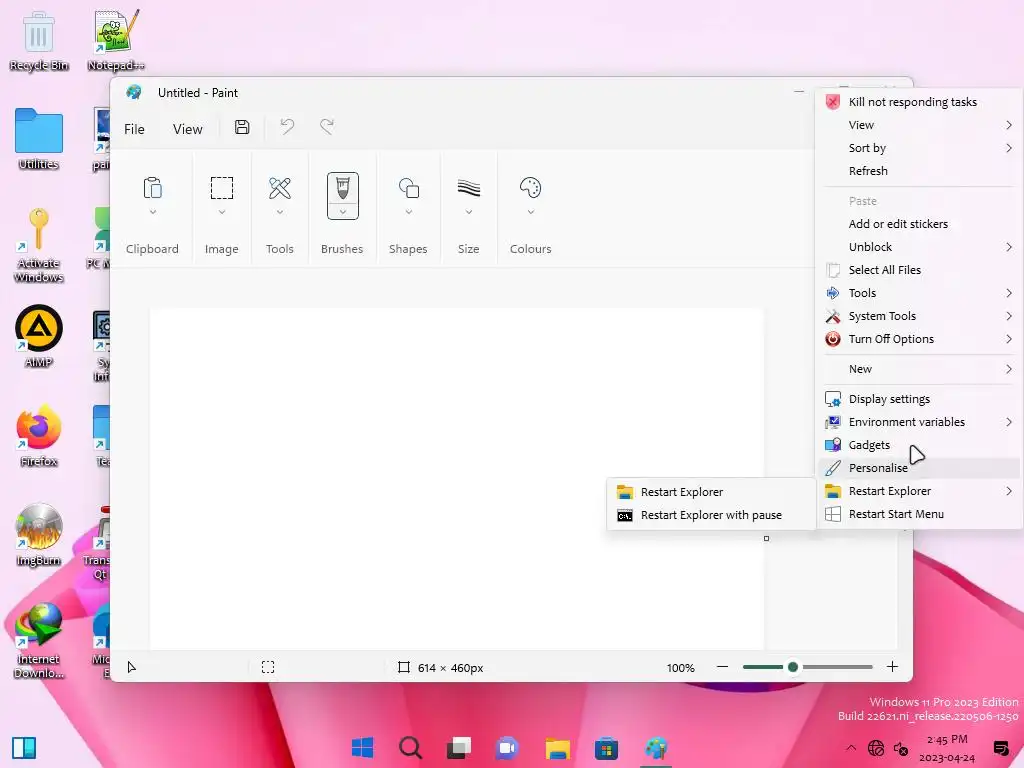Open Search from the taskbar
This screenshot has height=768, width=1024.
[x=411, y=747]
